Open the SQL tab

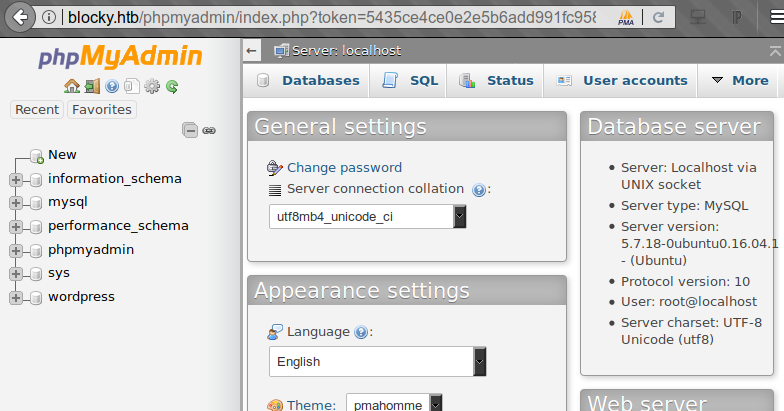[410, 80]
